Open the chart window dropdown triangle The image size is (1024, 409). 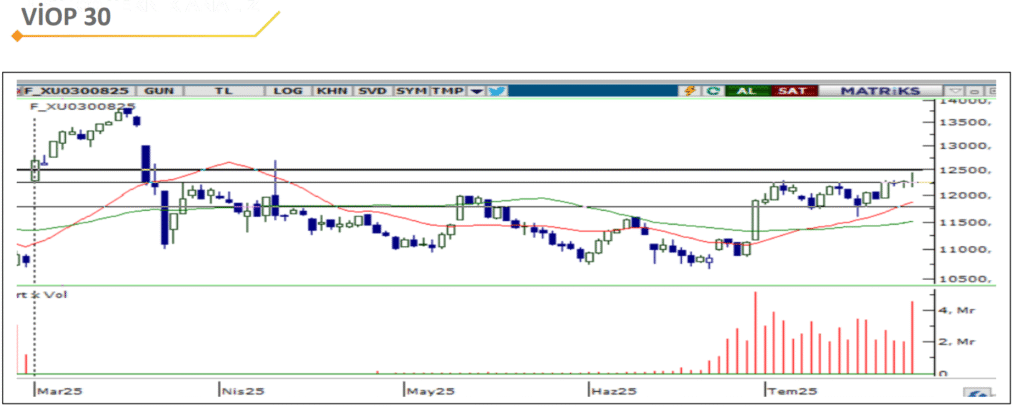click(x=956, y=91)
